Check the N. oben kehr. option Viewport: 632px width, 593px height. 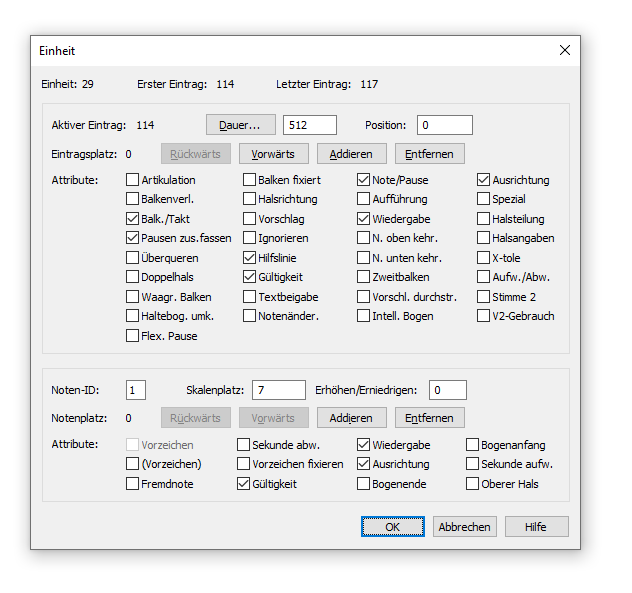pos(363,238)
